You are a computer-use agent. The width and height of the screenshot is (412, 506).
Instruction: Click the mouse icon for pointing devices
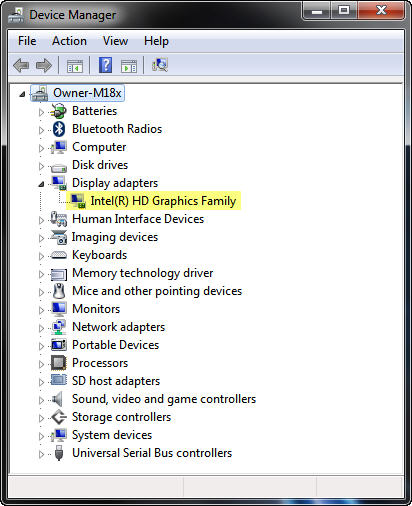click(59, 291)
